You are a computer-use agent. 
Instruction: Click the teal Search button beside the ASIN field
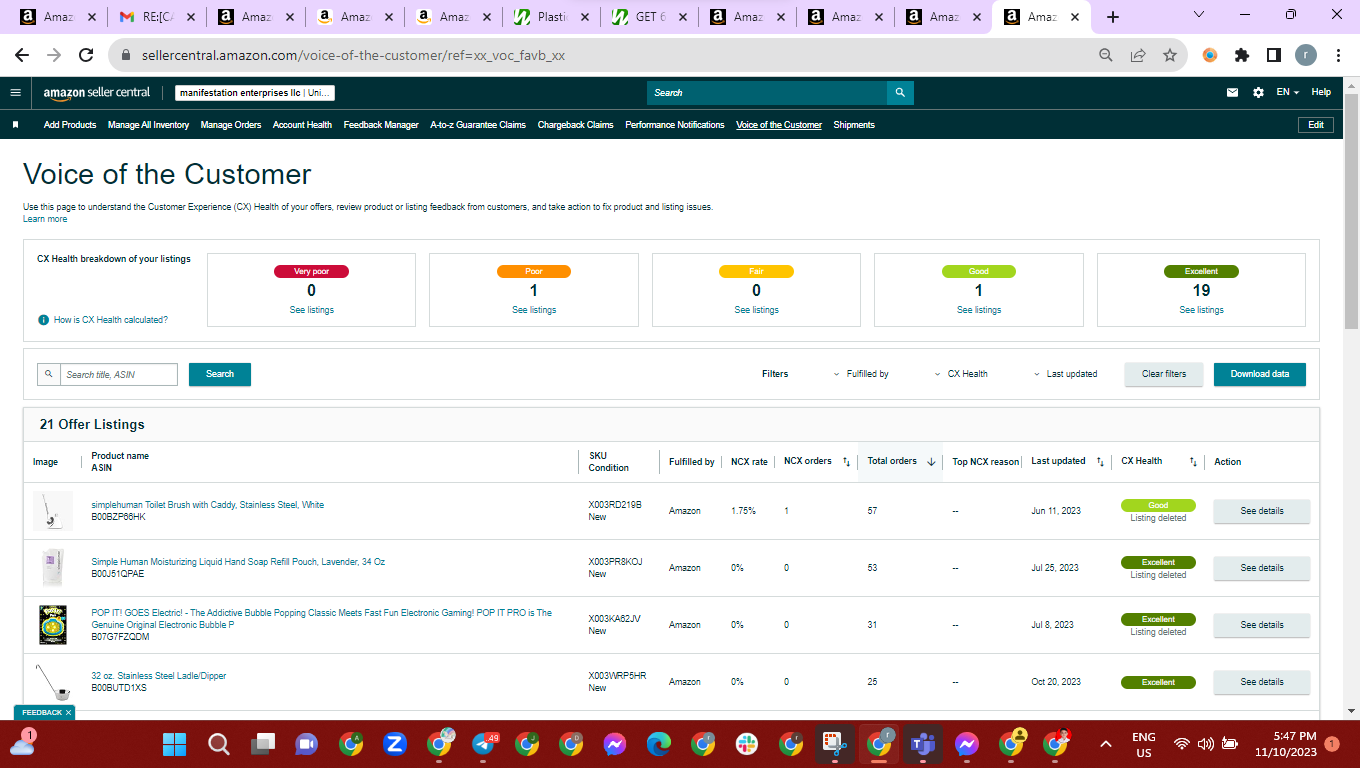coord(220,374)
